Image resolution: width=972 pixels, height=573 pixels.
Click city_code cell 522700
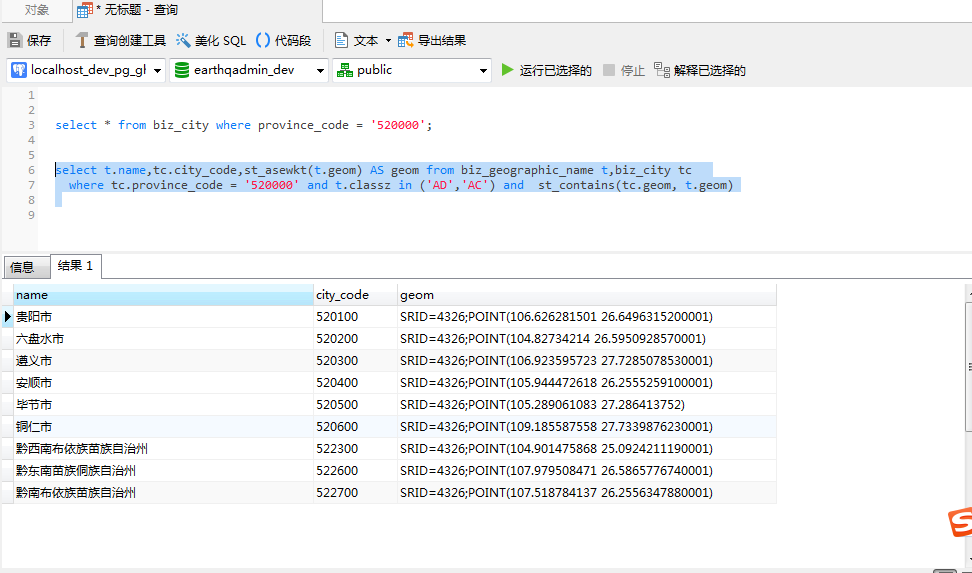coord(355,493)
